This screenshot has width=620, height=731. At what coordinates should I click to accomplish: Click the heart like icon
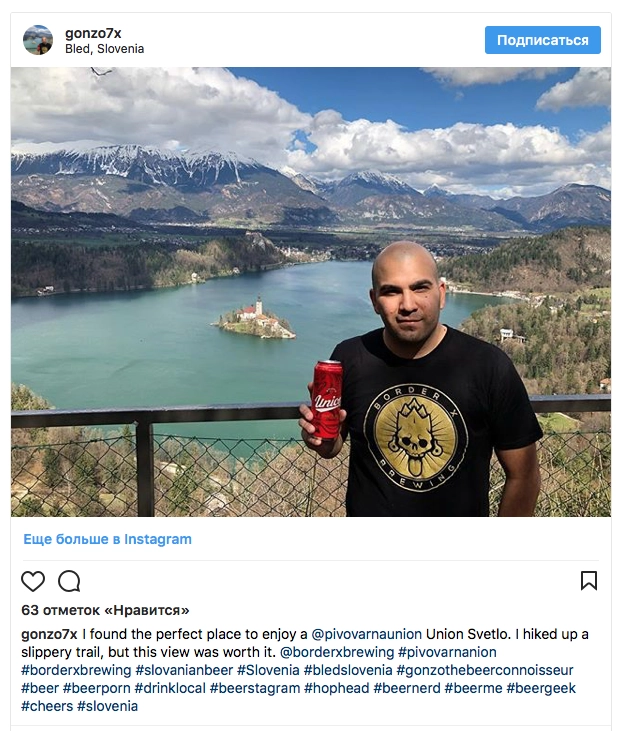33,581
